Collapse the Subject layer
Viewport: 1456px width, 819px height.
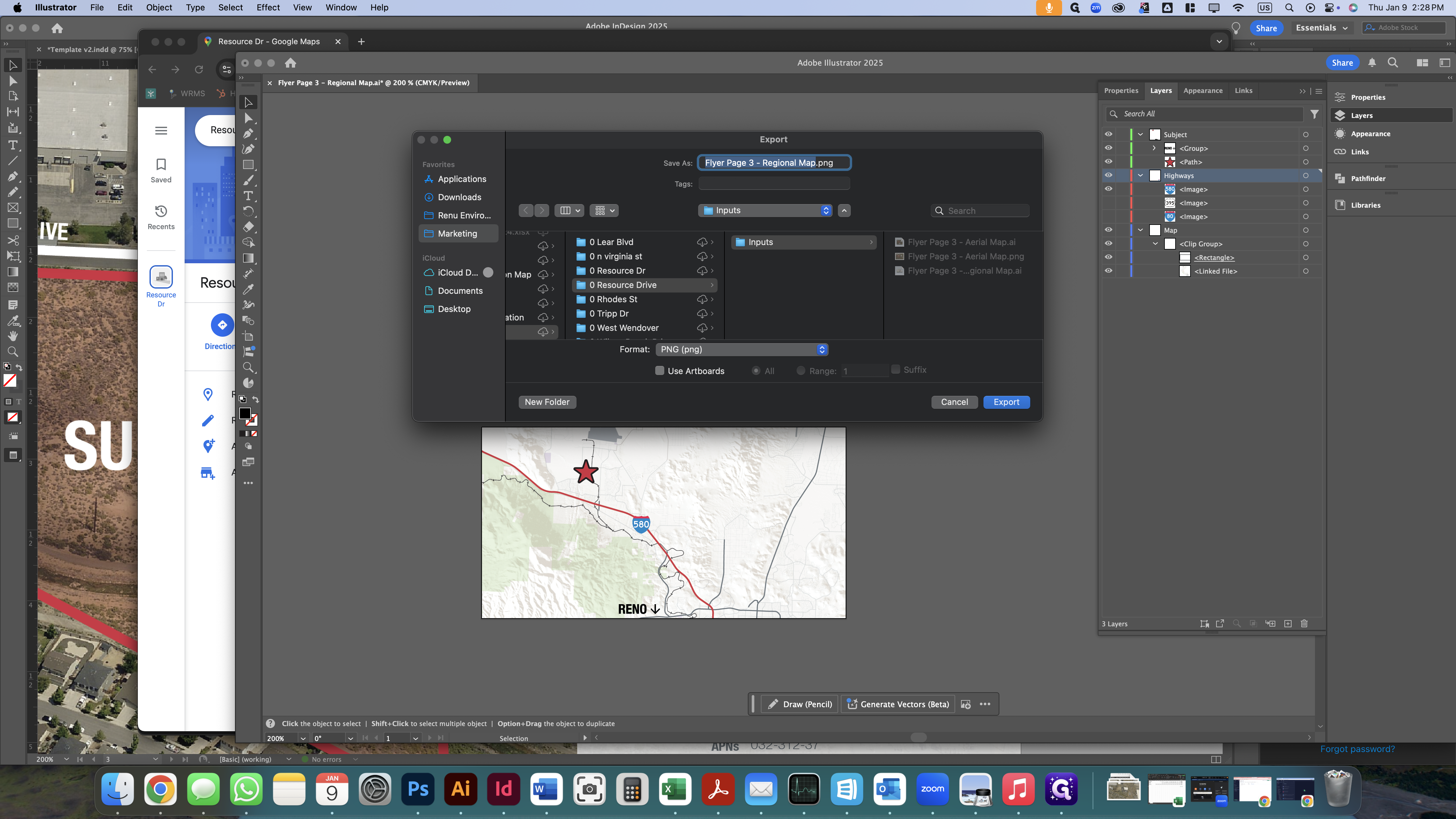pos(1141,135)
